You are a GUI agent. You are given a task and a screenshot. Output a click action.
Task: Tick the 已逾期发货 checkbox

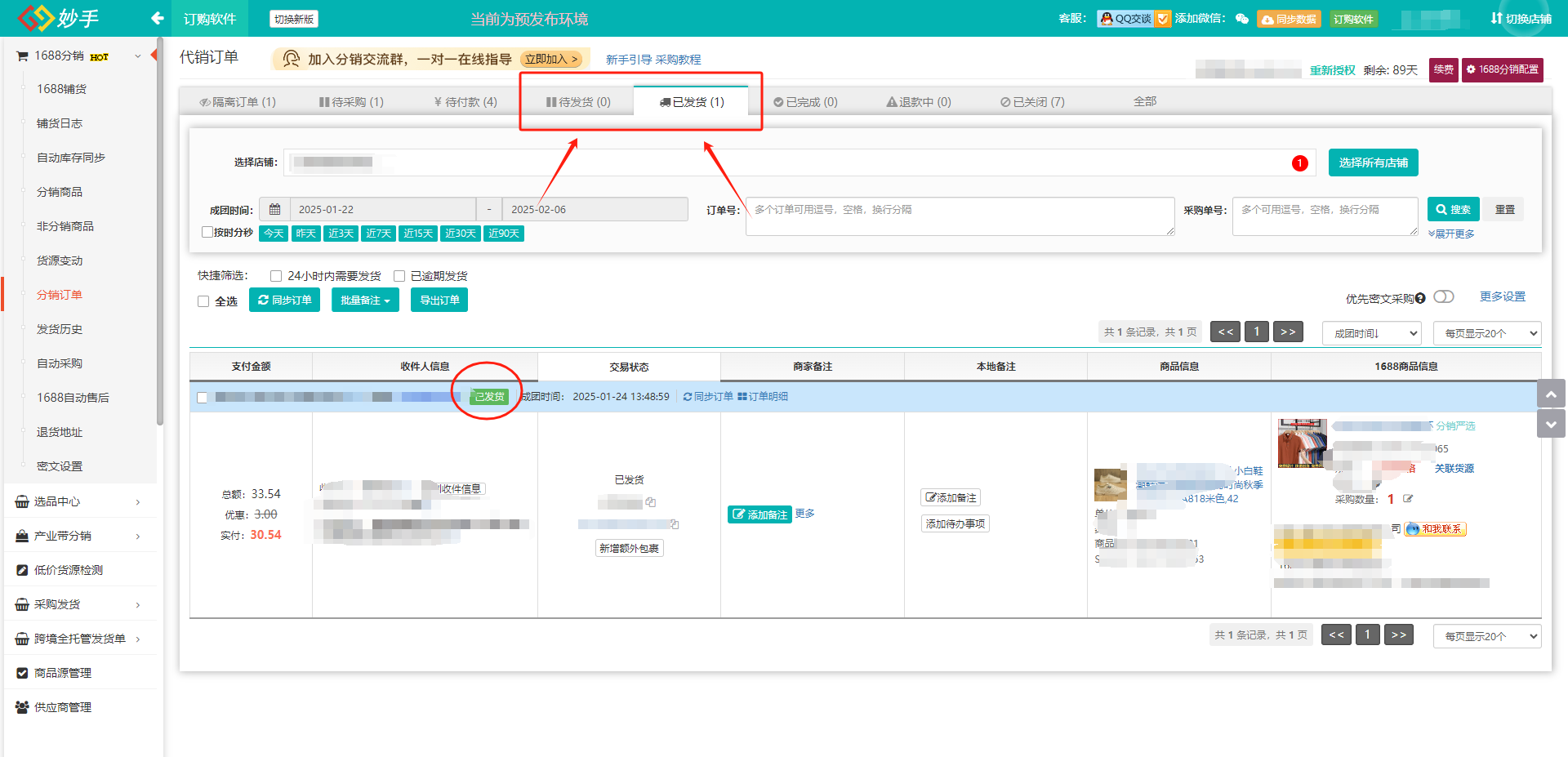399,276
